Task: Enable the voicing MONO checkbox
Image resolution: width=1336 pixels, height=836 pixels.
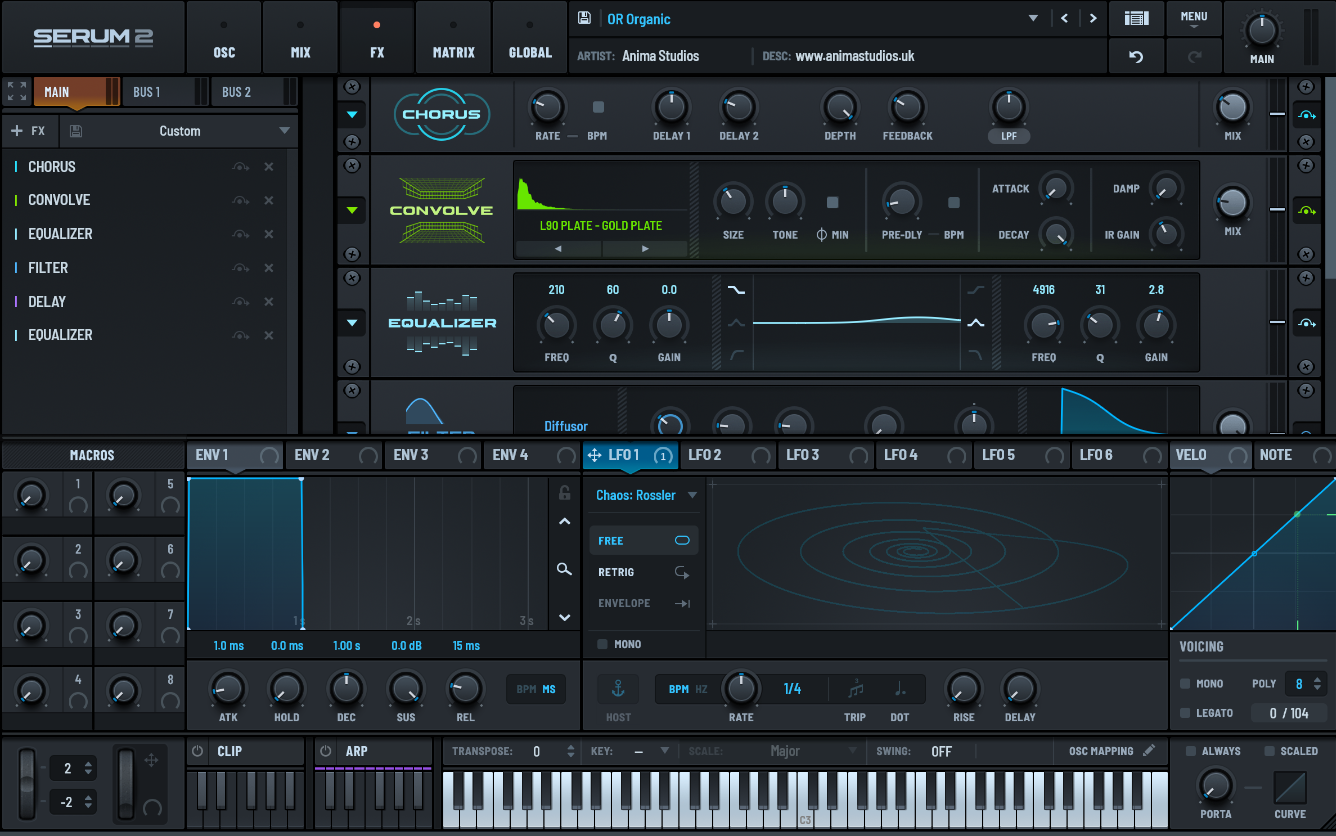Action: pyautogui.click(x=1185, y=684)
